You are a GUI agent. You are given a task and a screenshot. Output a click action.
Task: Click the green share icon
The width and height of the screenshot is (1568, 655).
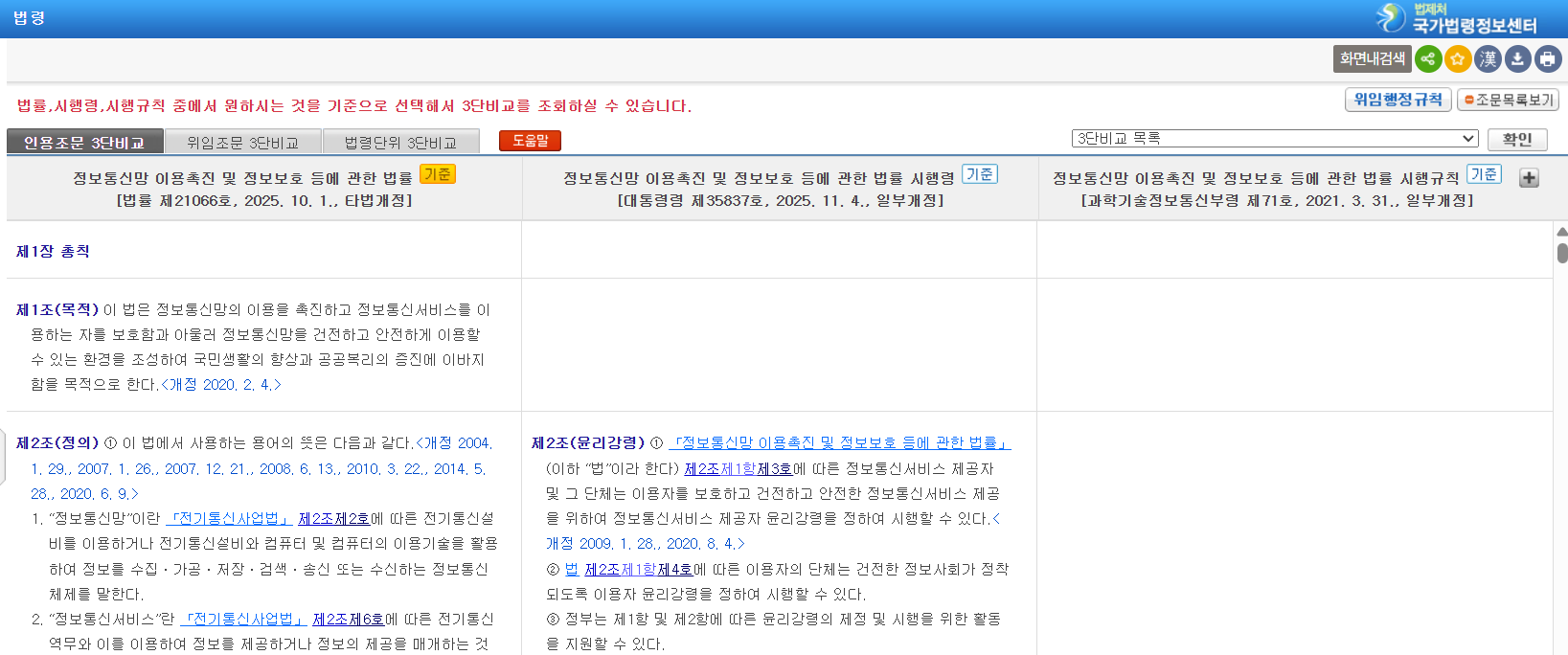1427,59
